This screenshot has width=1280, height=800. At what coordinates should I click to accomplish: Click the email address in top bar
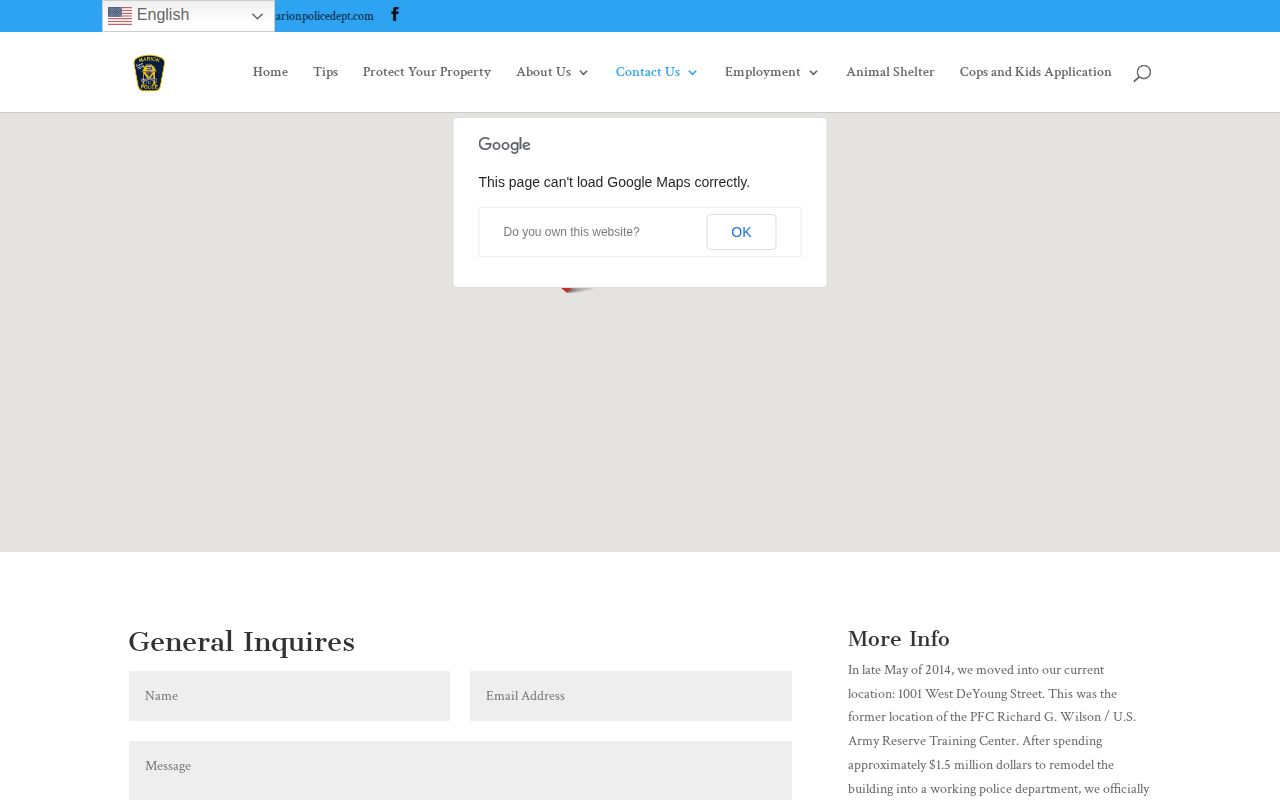[x=324, y=16]
